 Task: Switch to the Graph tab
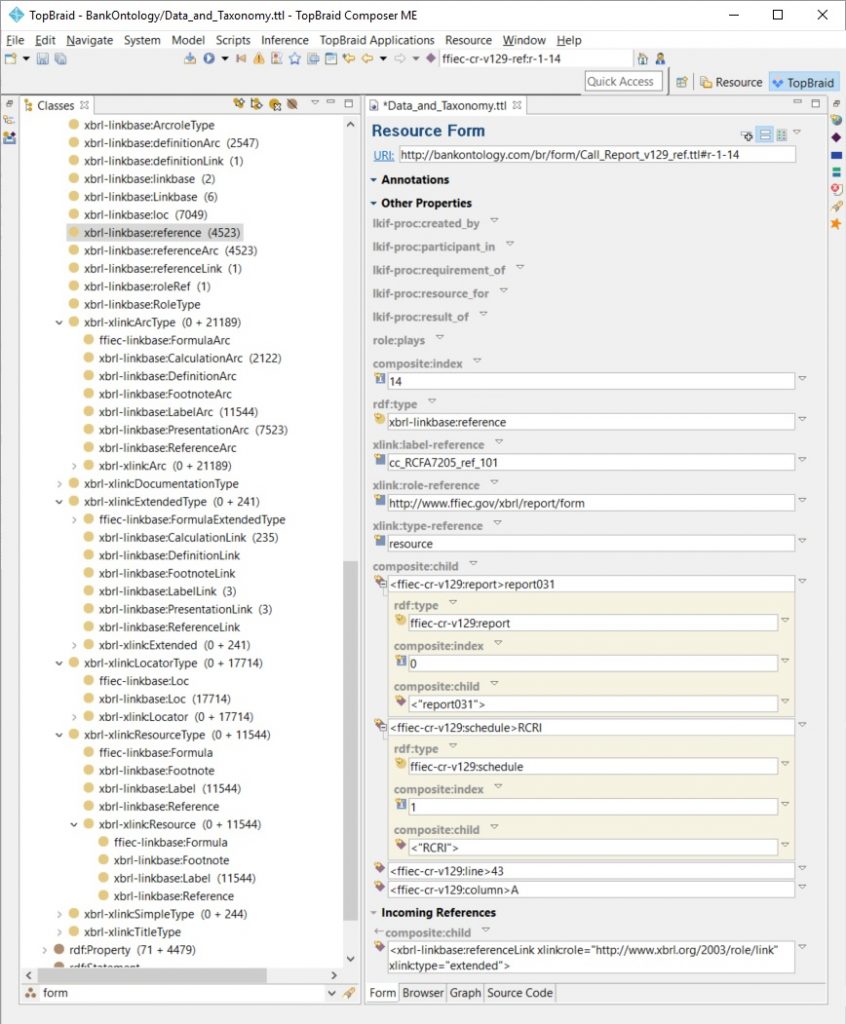pyautogui.click(x=465, y=993)
